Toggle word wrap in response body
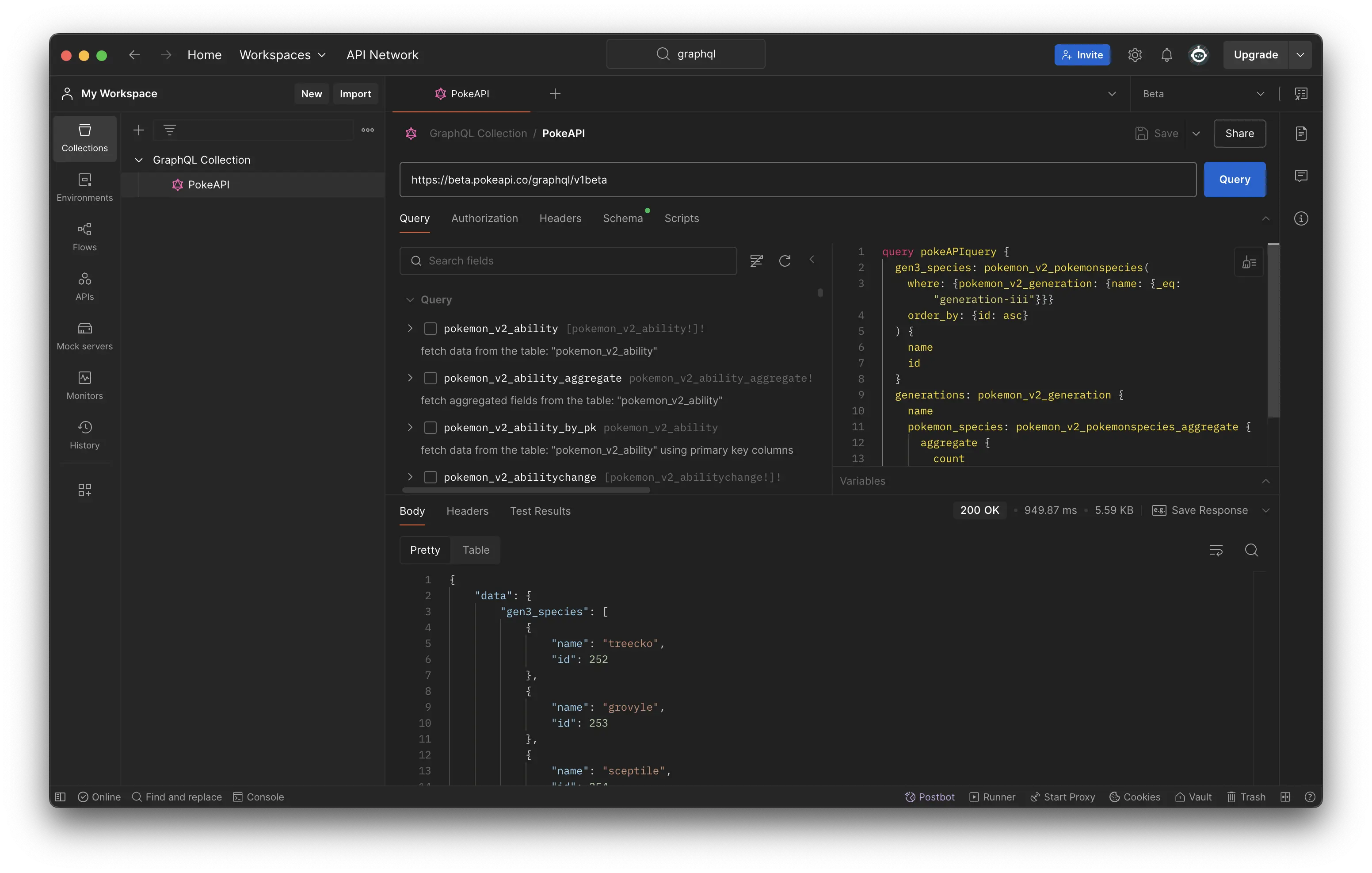The image size is (1372, 873). 1216,550
